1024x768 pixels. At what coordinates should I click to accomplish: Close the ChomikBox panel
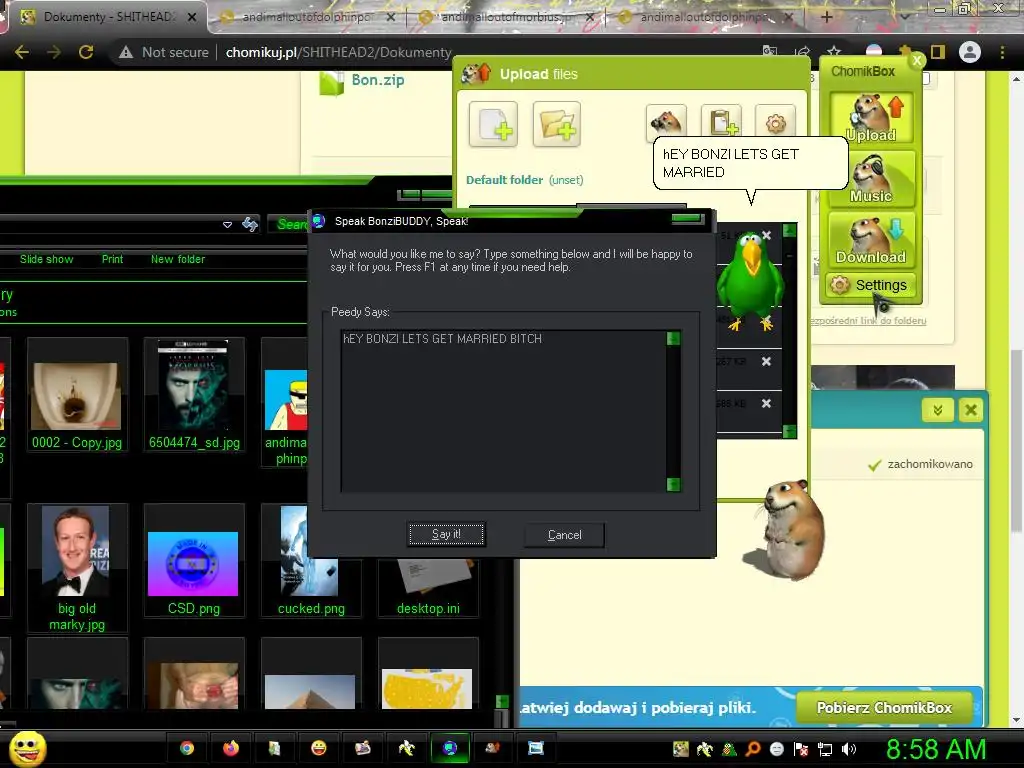(917, 60)
